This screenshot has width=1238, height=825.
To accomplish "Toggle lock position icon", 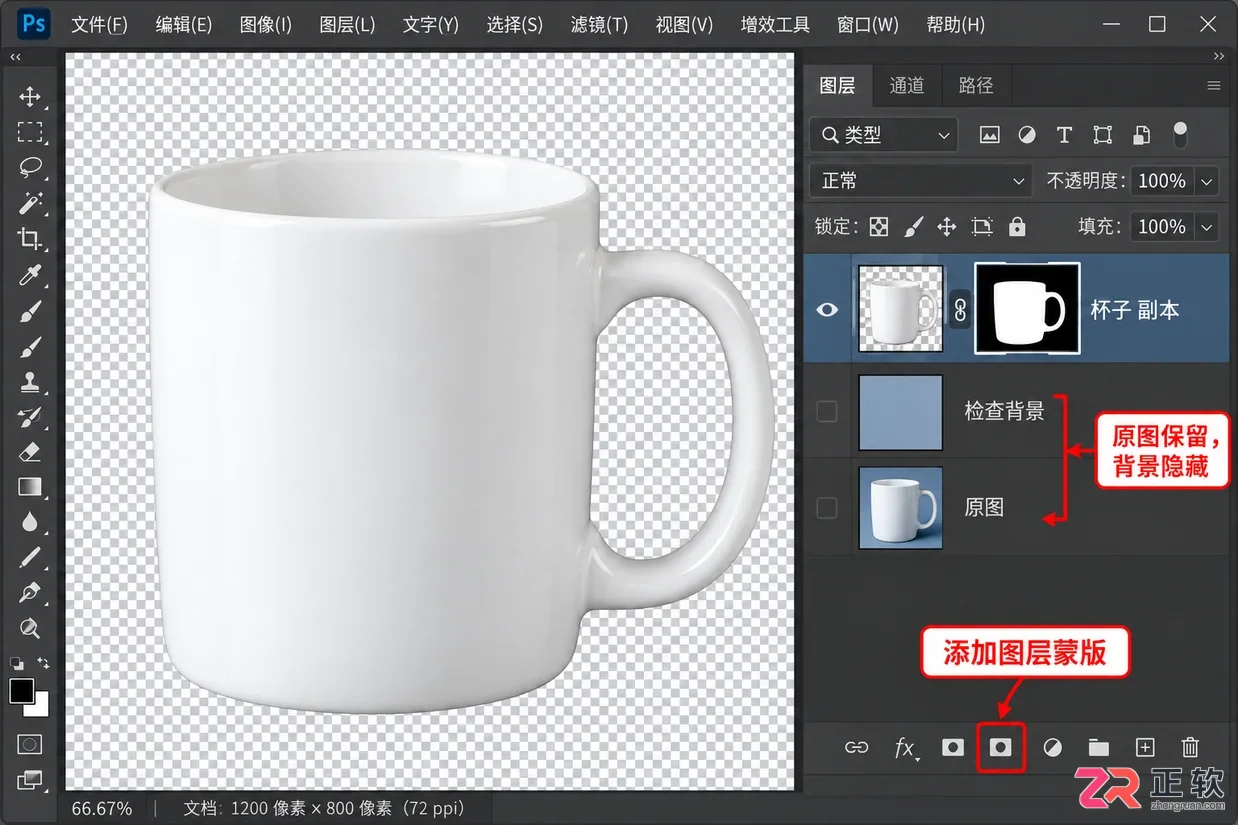I will tap(947, 227).
